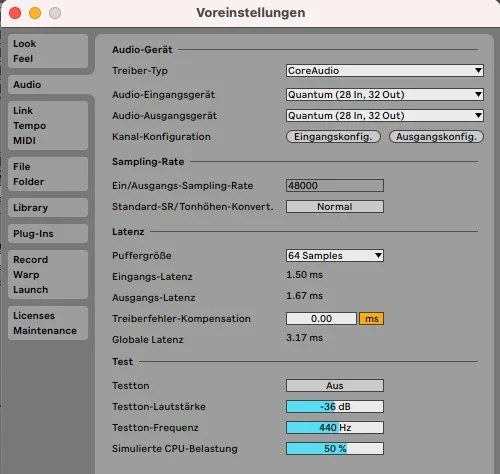500x474 pixels.
Task: Close the Voreinstellungen window with red button
Action: click(x=15, y=13)
